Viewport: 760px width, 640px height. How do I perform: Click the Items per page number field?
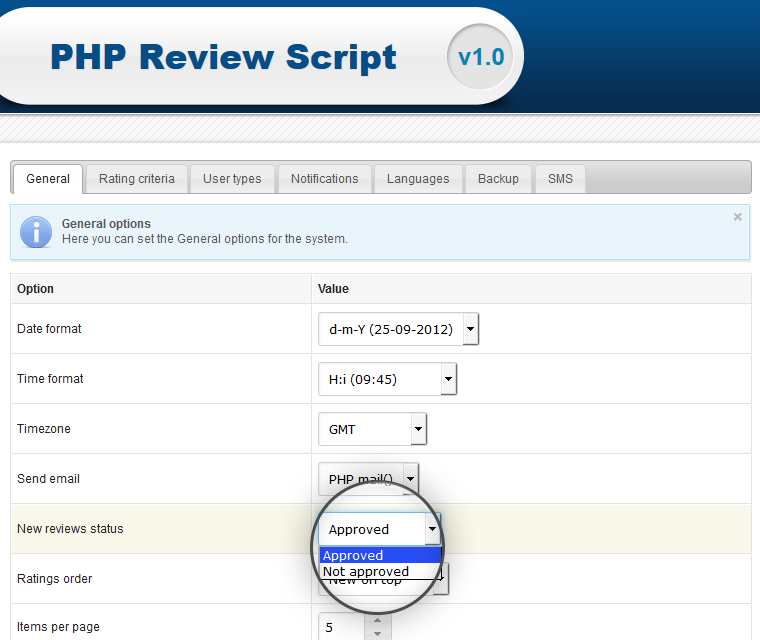pyautogui.click(x=341, y=627)
